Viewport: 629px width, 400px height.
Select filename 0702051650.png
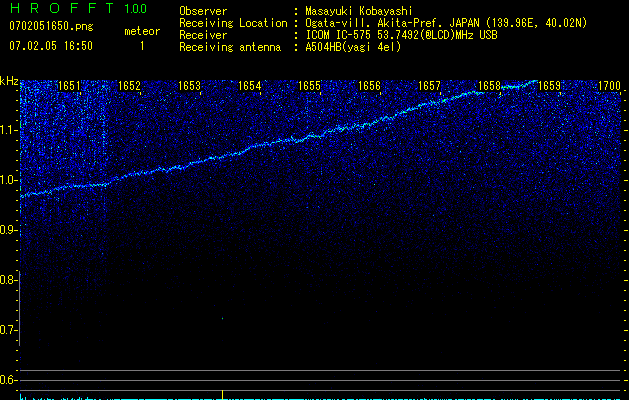51,26
